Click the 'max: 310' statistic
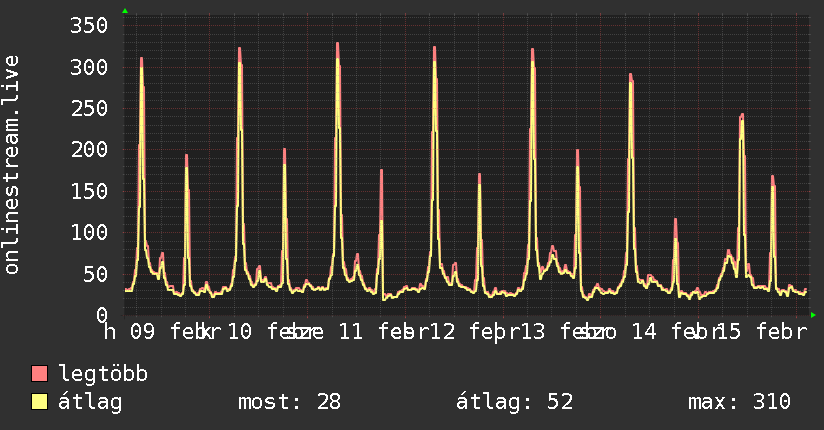This screenshot has height=430, width=824. coord(739,402)
